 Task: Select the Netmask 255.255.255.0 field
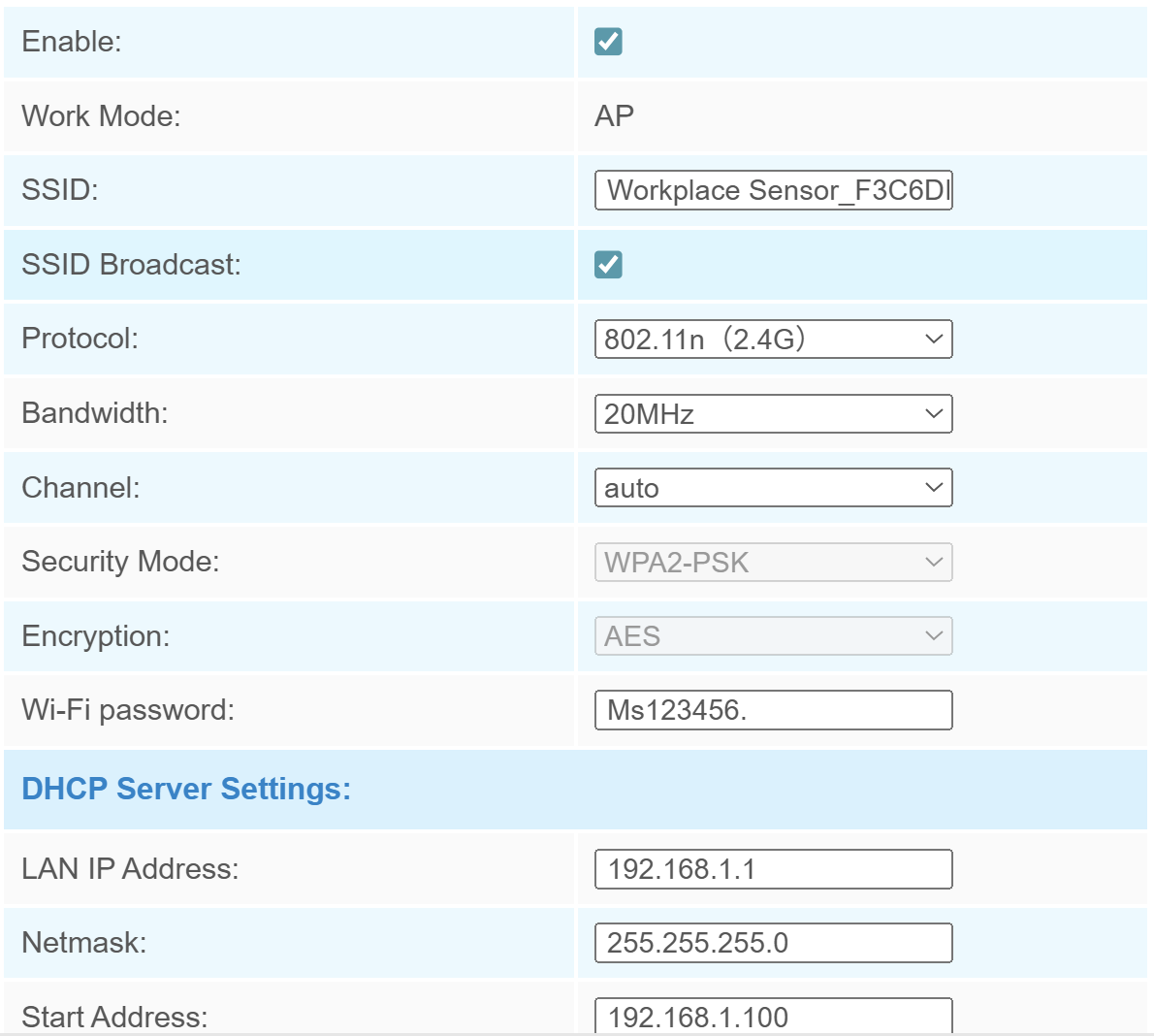[773, 943]
